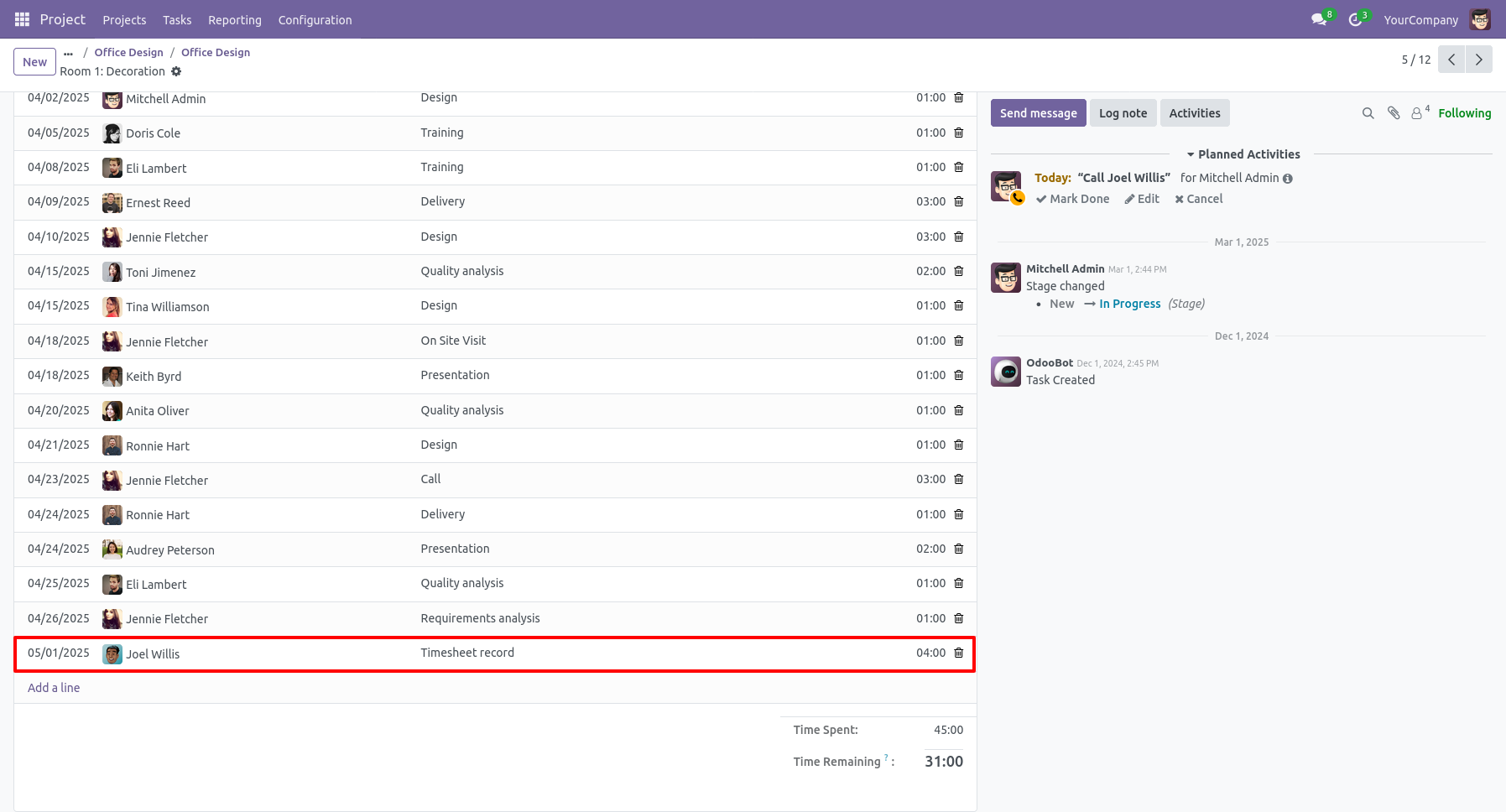
Task: Open the apps grid menu icon
Action: coord(22,19)
